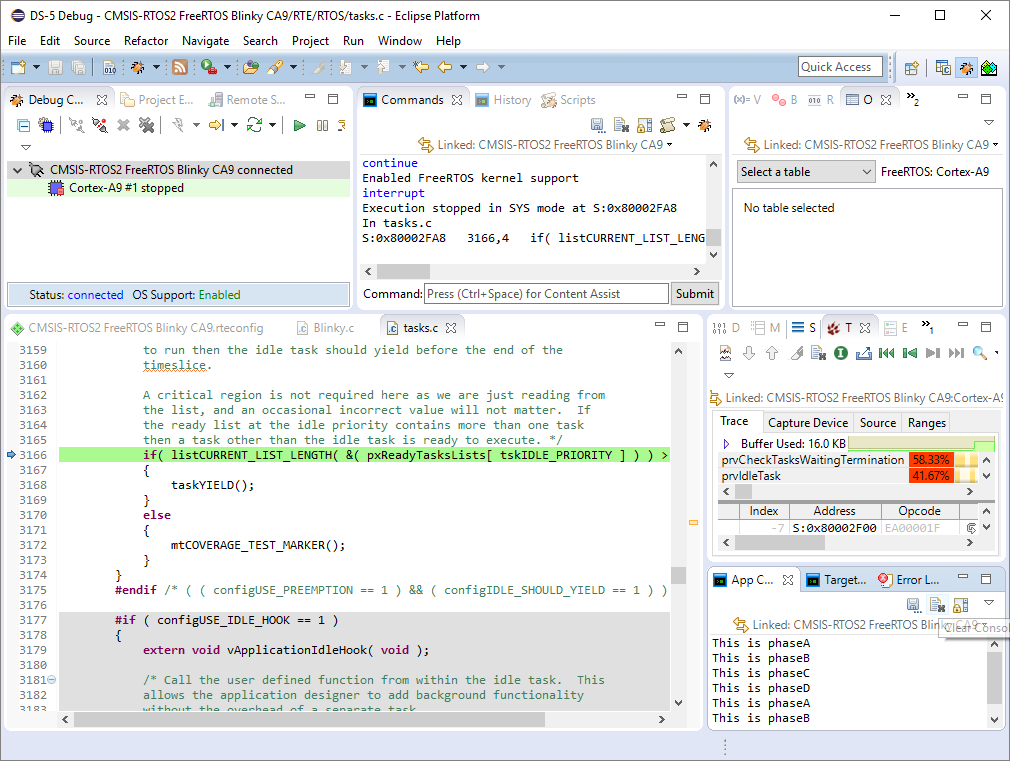Open the Blinky.c editor tab
This screenshot has width=1010, height=761.
click(x=333, y=327)
